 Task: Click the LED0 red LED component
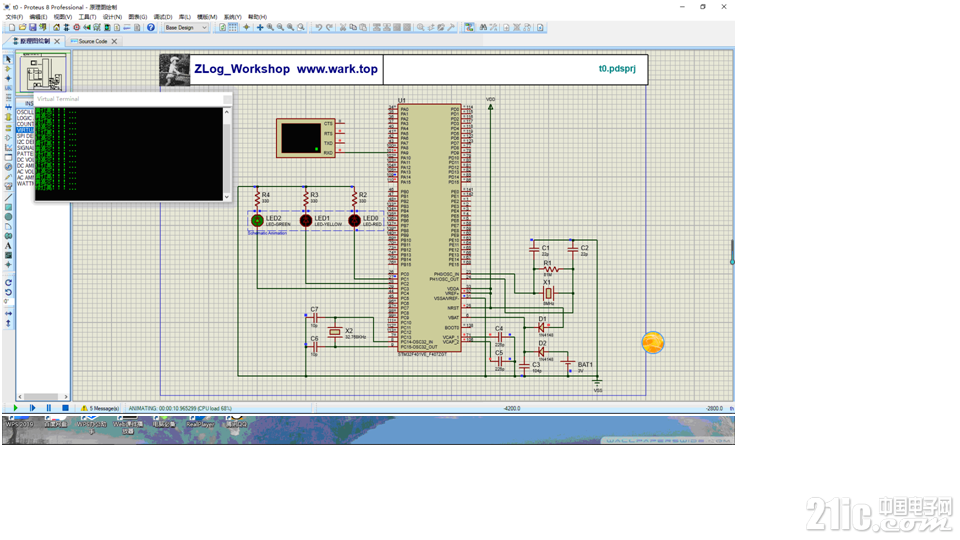pos(354,220)
